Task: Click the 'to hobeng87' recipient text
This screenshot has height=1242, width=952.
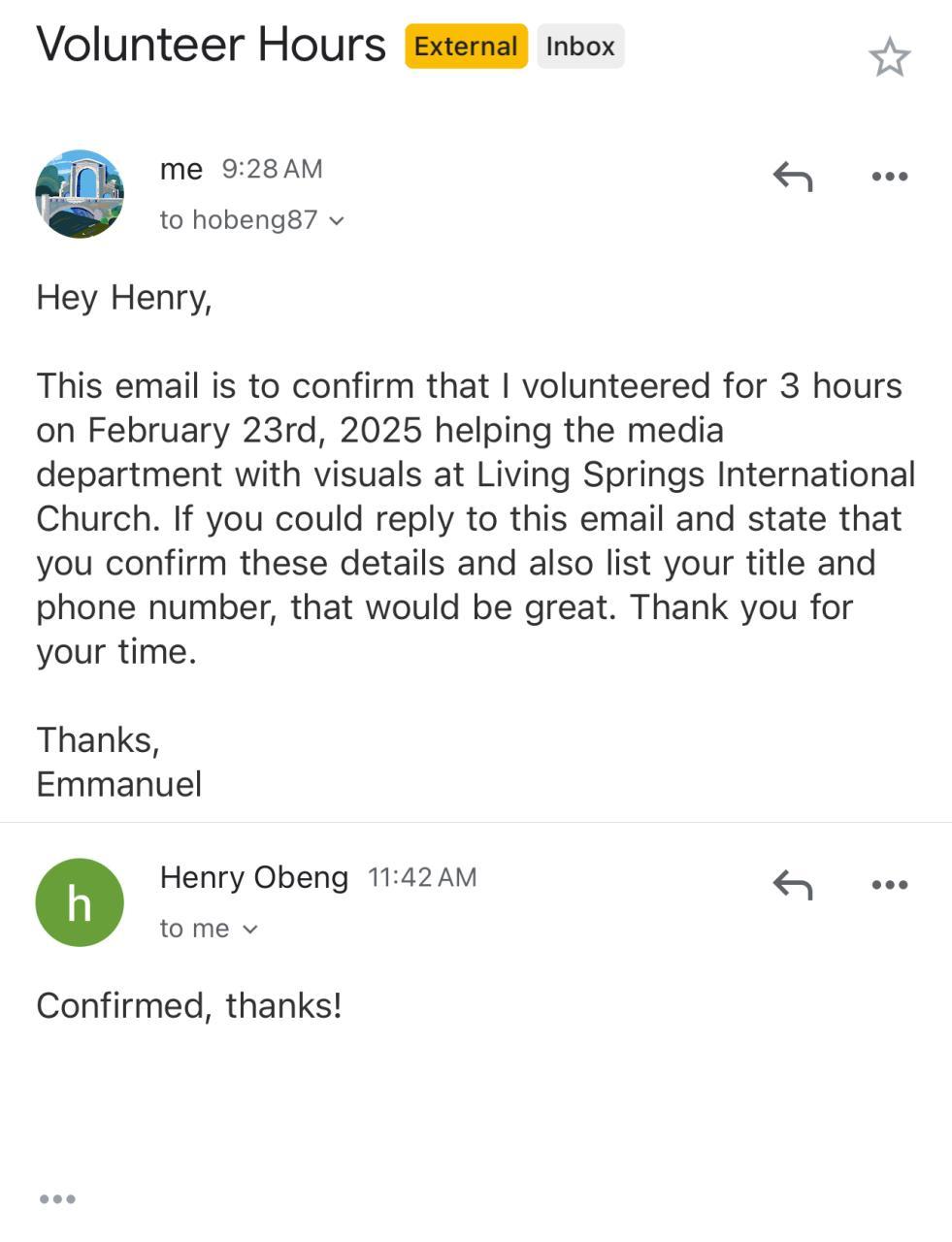Action: click(x=239, y=220)
